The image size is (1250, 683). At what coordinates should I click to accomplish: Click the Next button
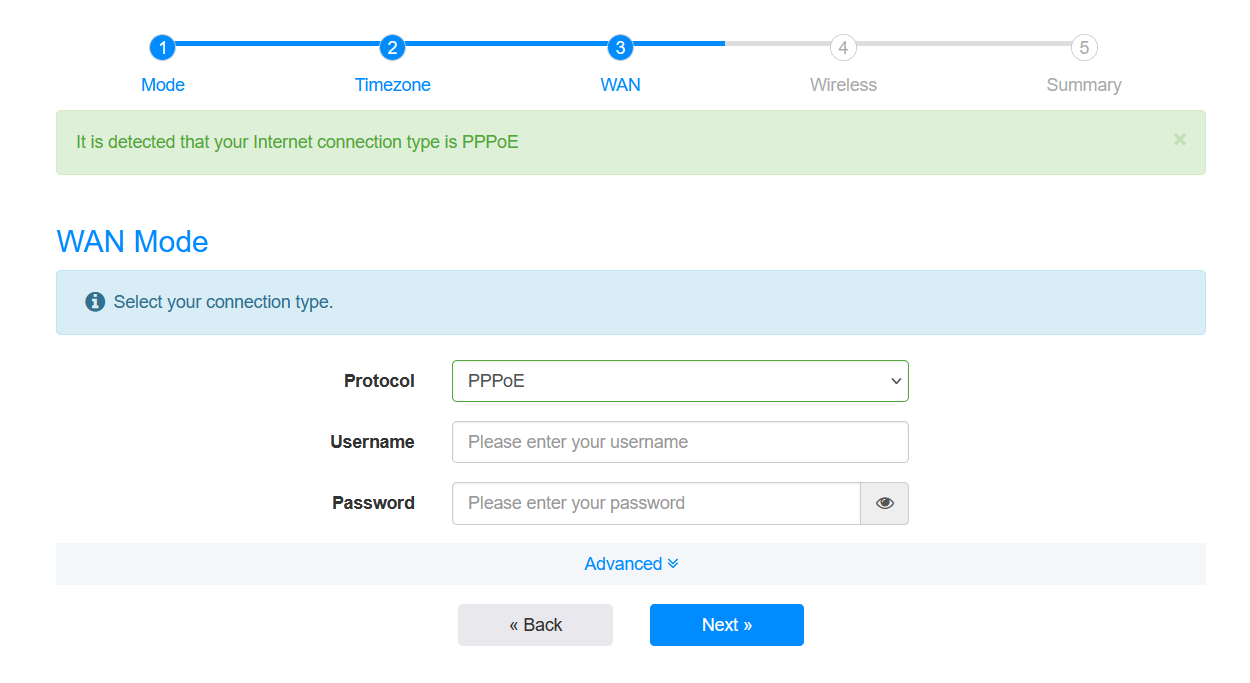coord(727,625)
